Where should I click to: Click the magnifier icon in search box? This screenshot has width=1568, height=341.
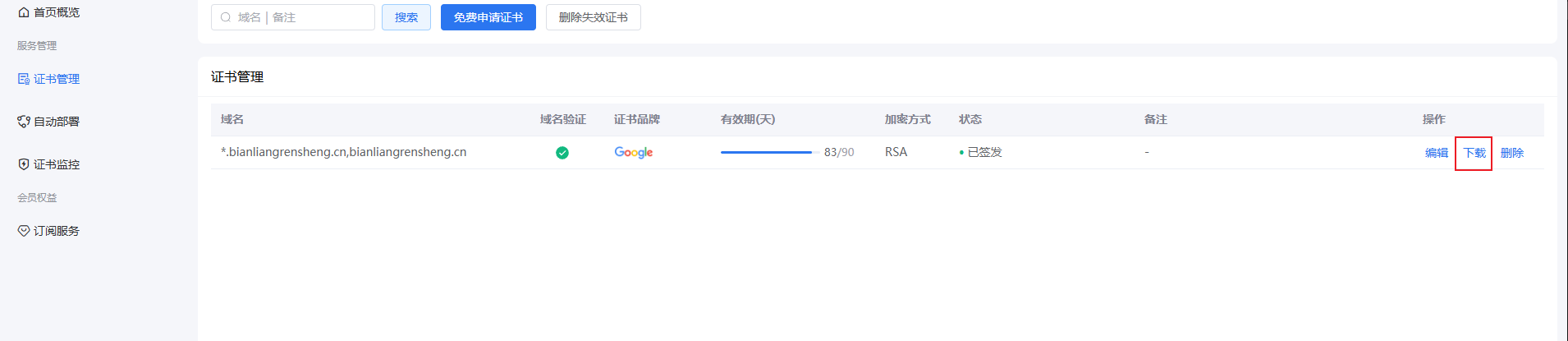click(226, 17)
